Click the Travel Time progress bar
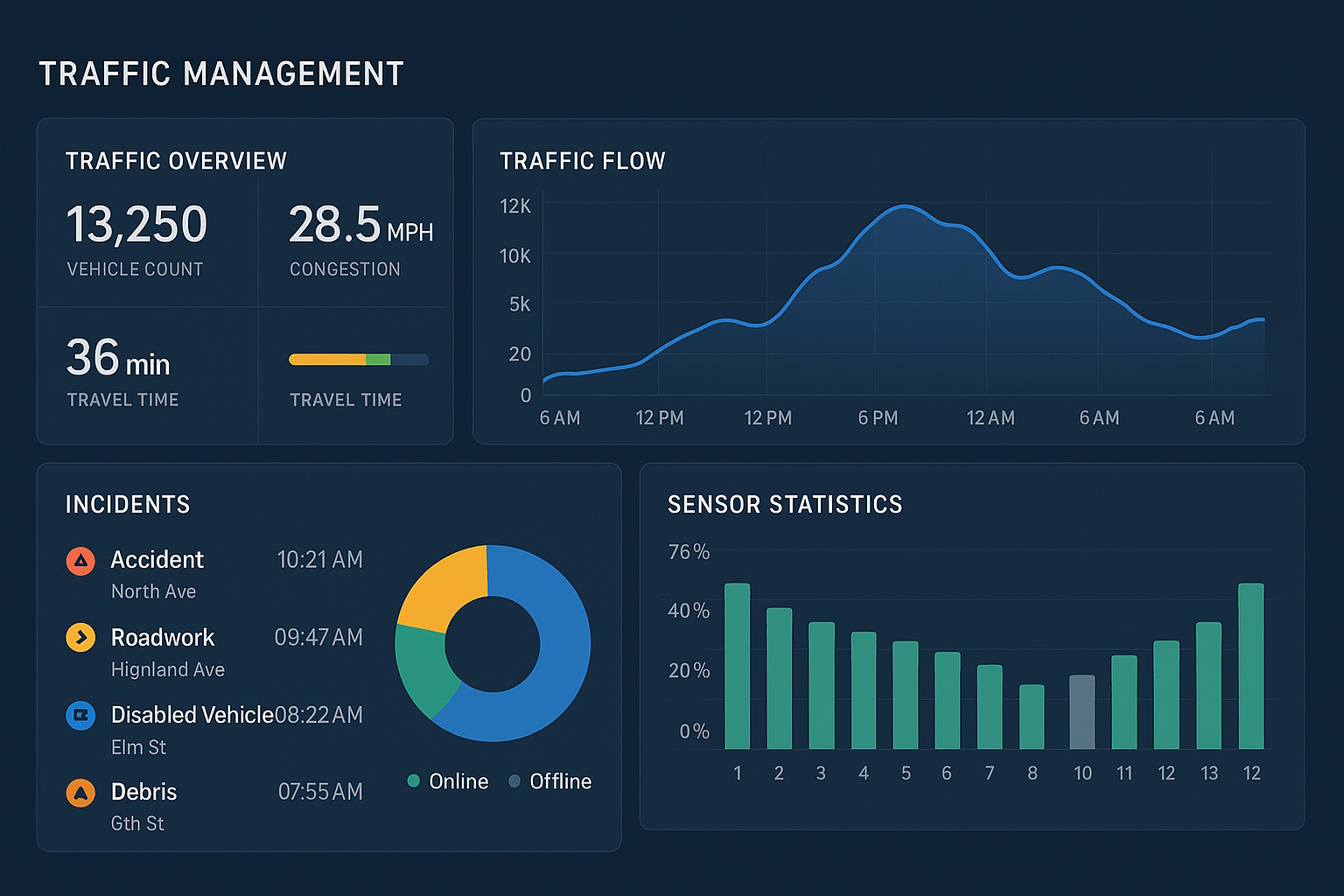 357,359
